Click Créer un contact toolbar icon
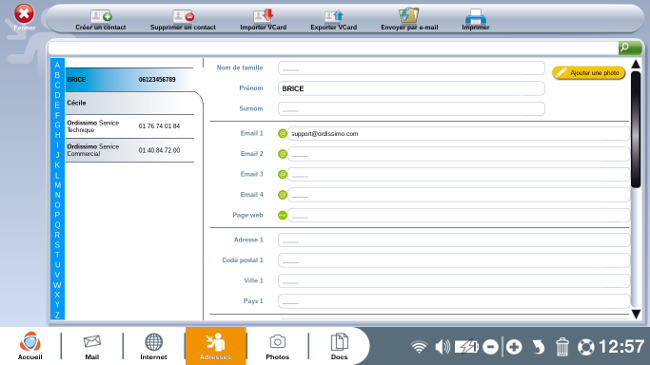 click(x=101, y=16)
